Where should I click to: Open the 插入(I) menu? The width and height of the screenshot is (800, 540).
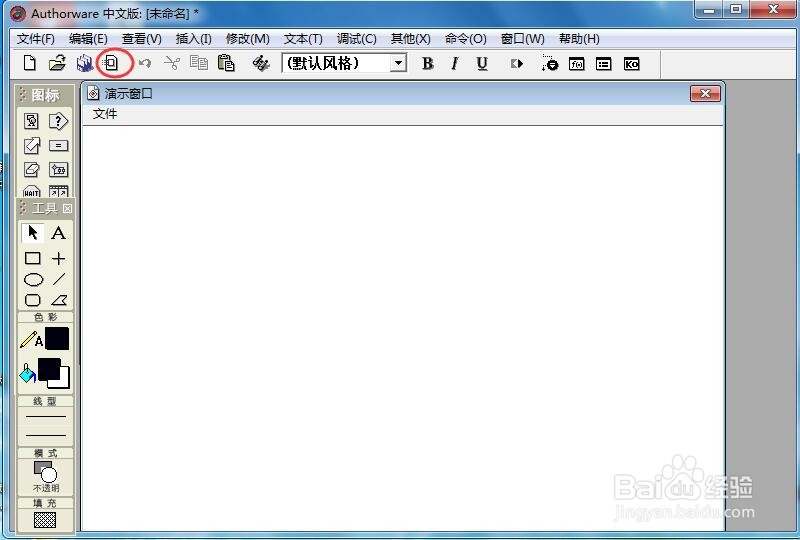(193, 39)
